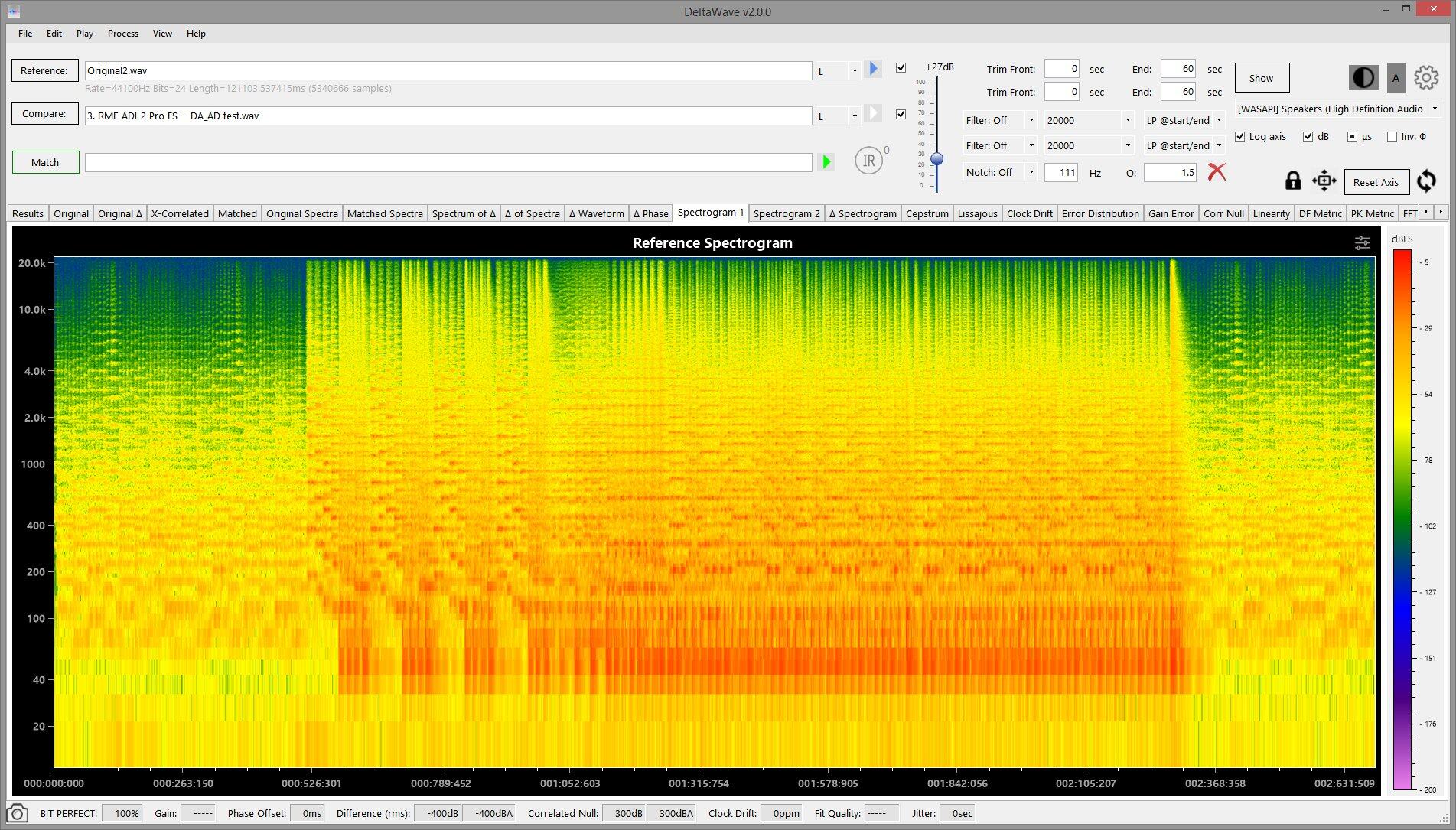Switch to the Results tab
The width and height of the screenshot is (1456, 830).
[28, 213]
